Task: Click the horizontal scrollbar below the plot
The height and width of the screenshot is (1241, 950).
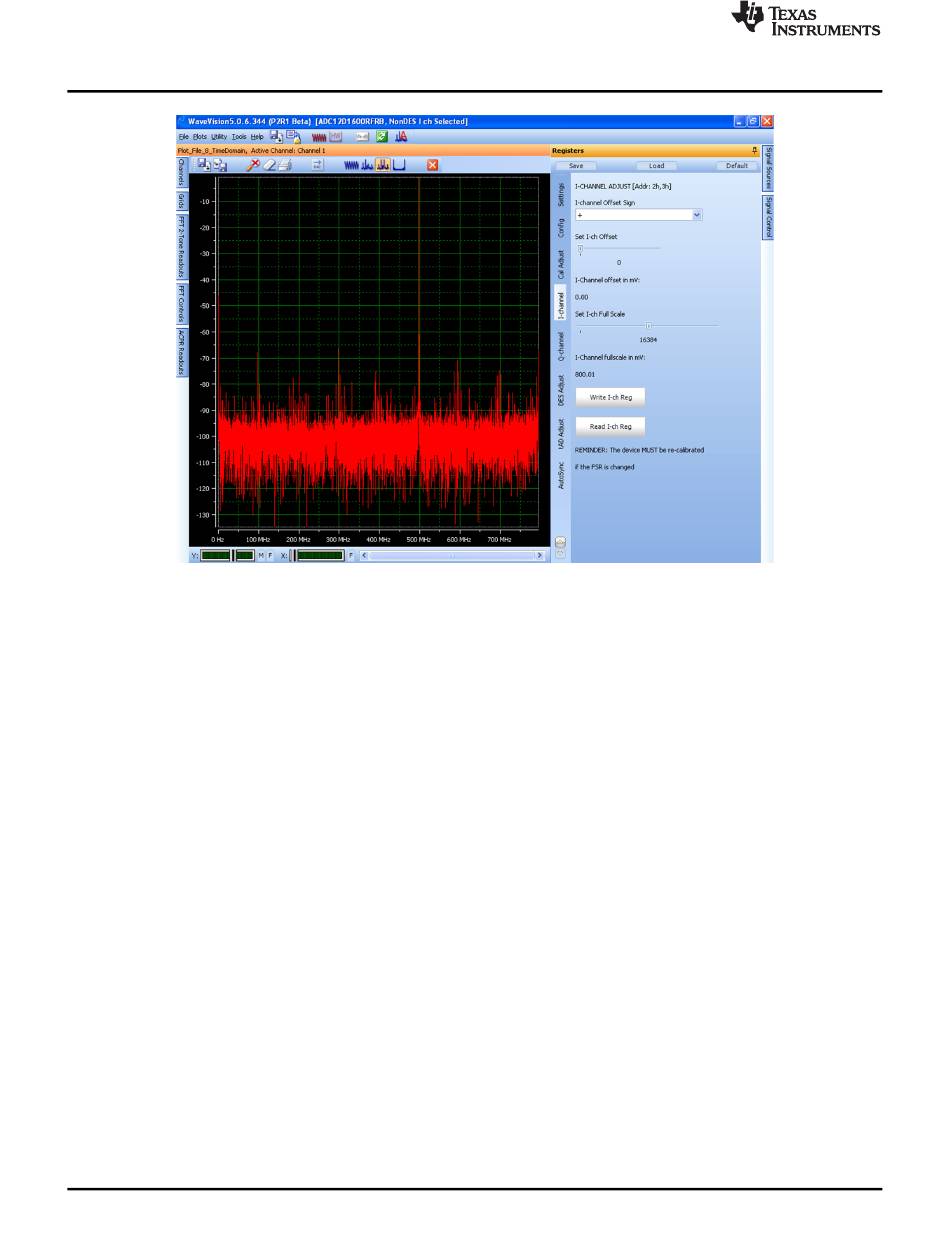Action: (453, 555)
